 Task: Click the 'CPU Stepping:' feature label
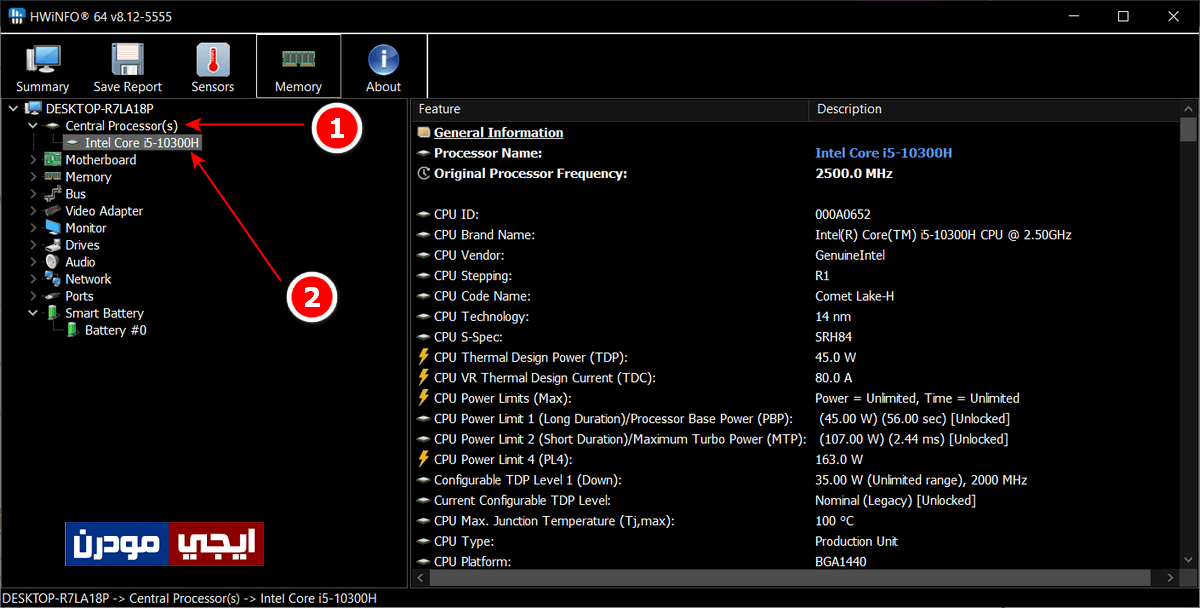point(473,275)
